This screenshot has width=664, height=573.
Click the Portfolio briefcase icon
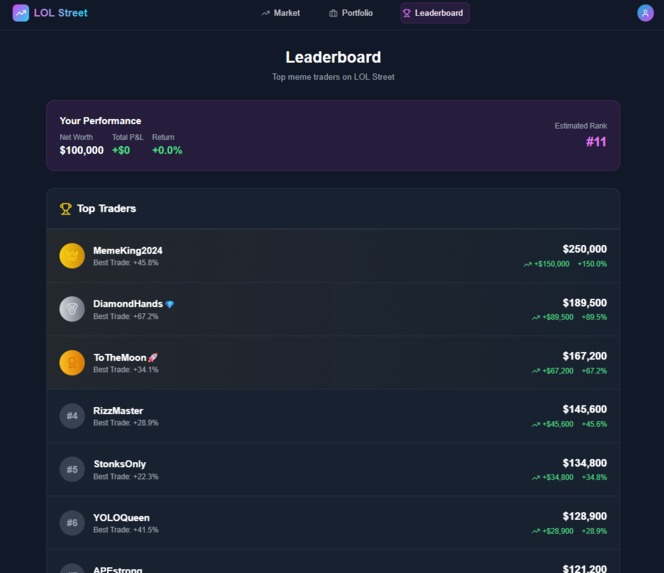tap(333, 13)
